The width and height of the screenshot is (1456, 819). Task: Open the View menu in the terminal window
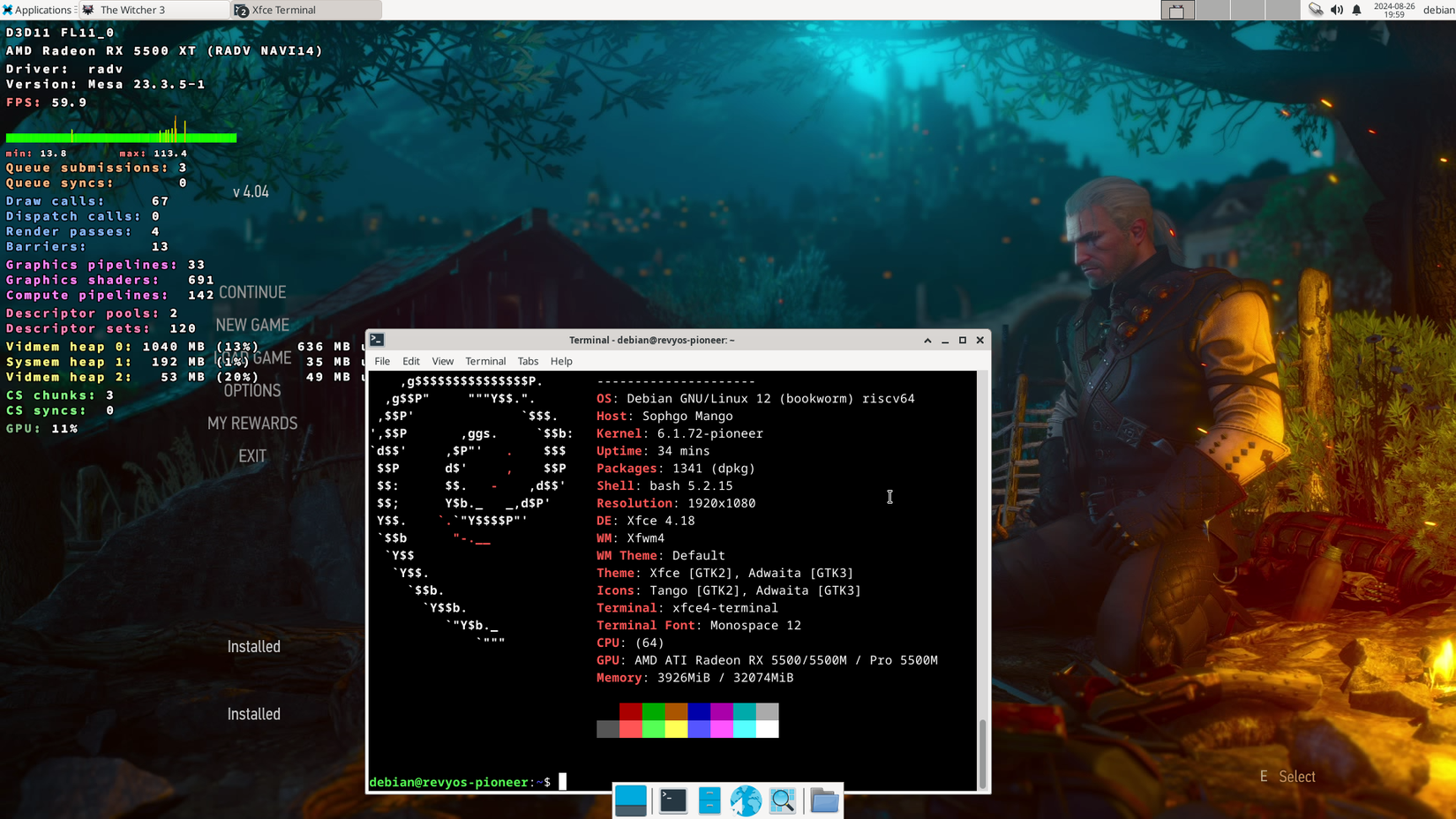pos(442,361)
